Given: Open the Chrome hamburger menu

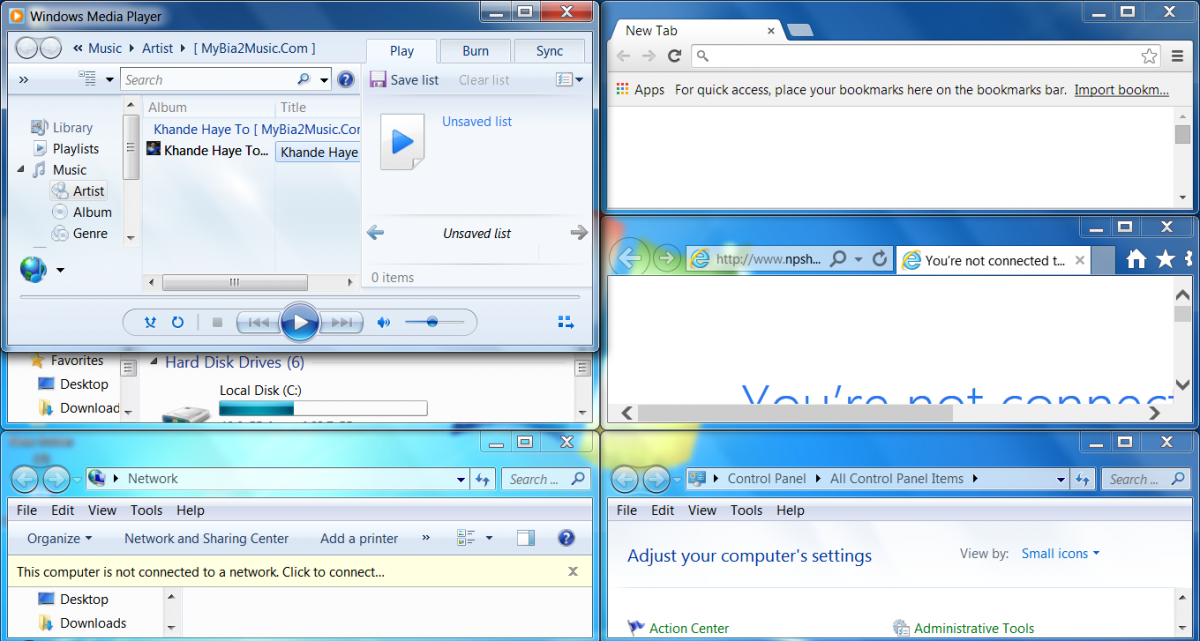Looking at the screenshot, I should point(1178,56).
